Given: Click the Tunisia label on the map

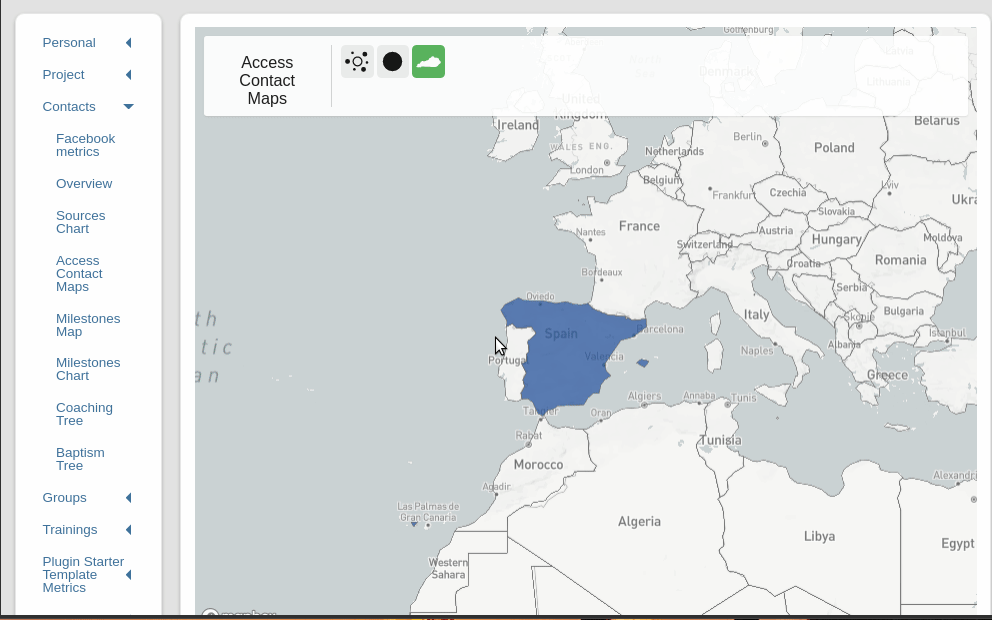Looking at the screenshot, I should [x=720, y=440].
